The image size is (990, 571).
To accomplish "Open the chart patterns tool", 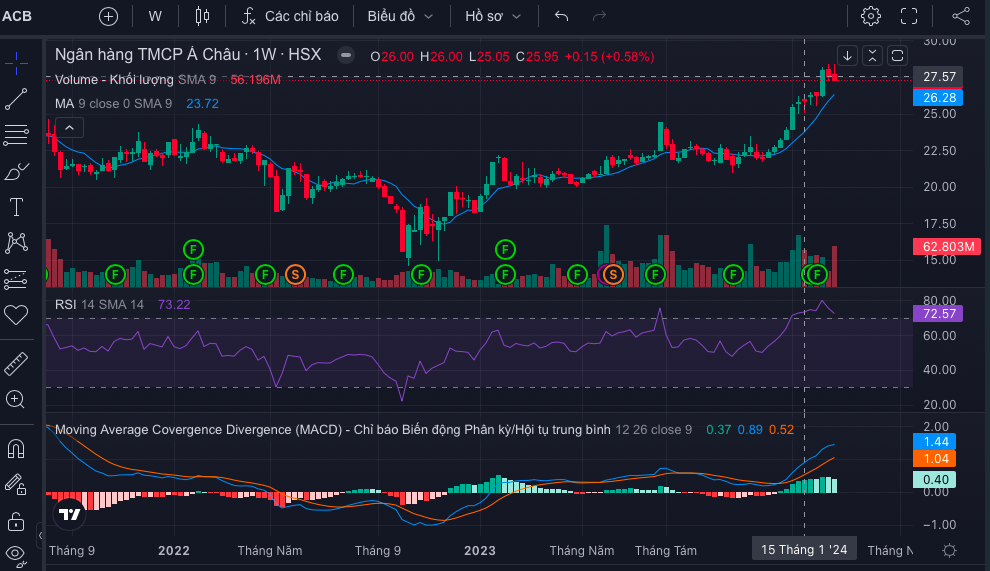I will click(x=16, y=243).
